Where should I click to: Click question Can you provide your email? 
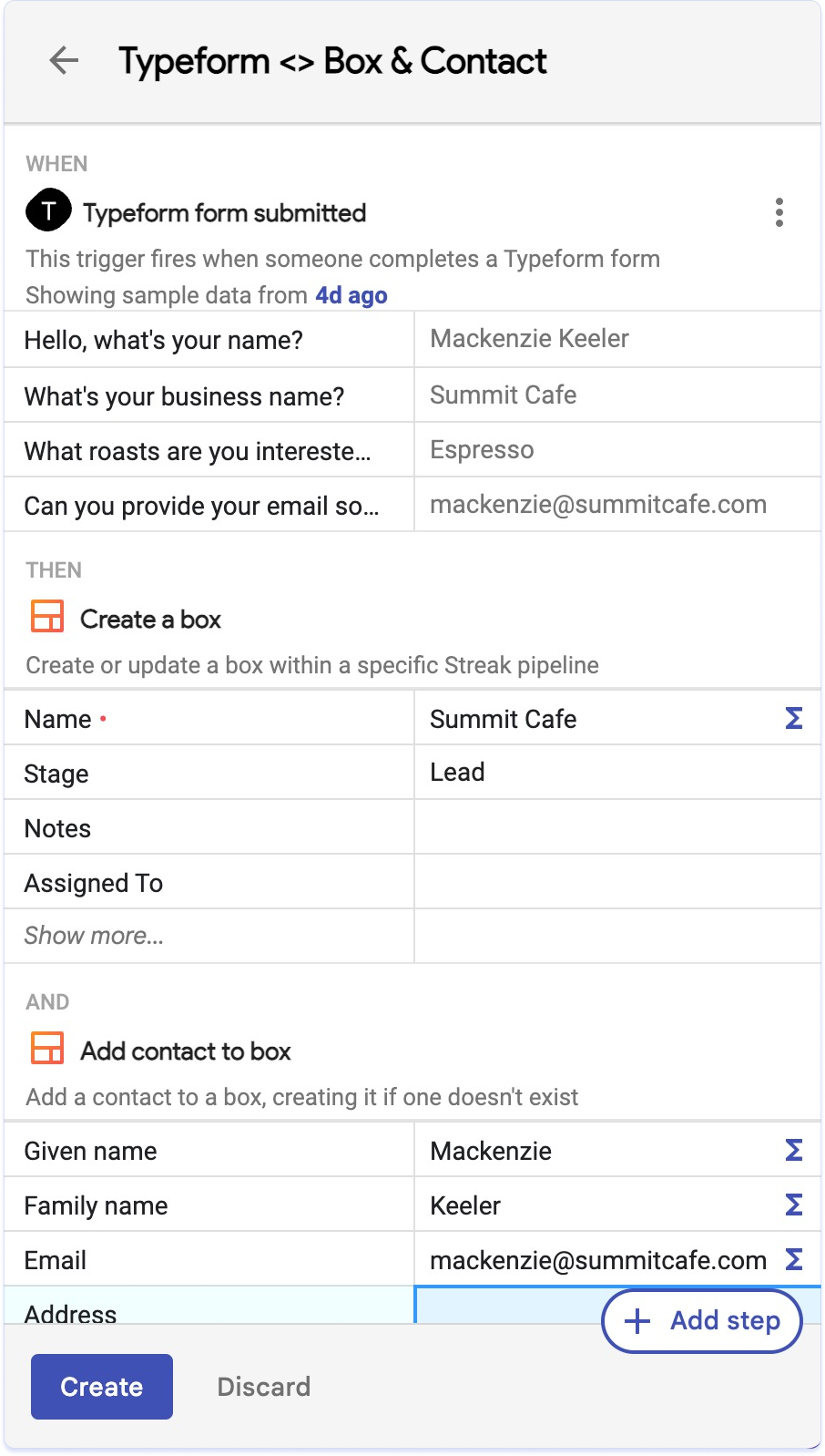[201, 506]
